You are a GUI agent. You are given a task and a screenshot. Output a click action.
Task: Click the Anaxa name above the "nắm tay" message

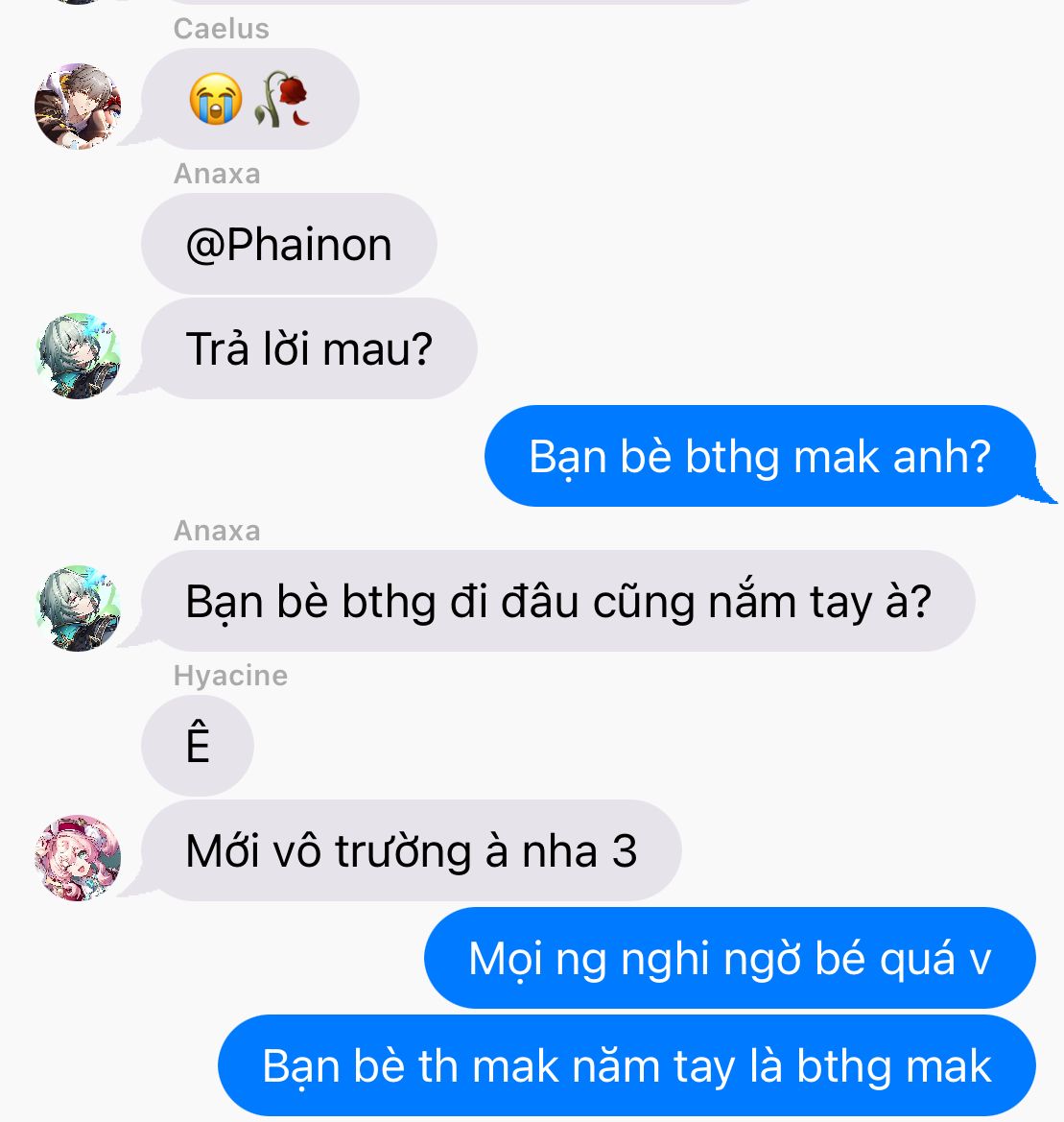click(x=217, y=530)
